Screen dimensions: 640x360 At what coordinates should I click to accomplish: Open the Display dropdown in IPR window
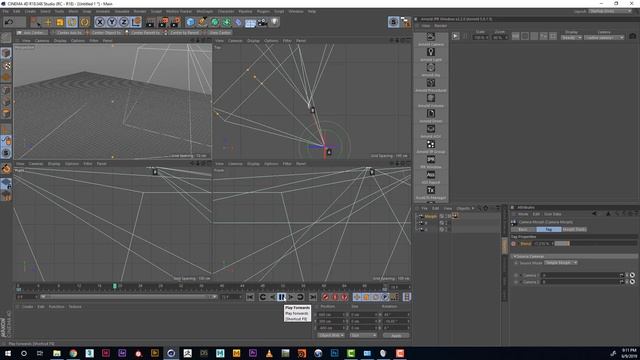coord(571,38)
